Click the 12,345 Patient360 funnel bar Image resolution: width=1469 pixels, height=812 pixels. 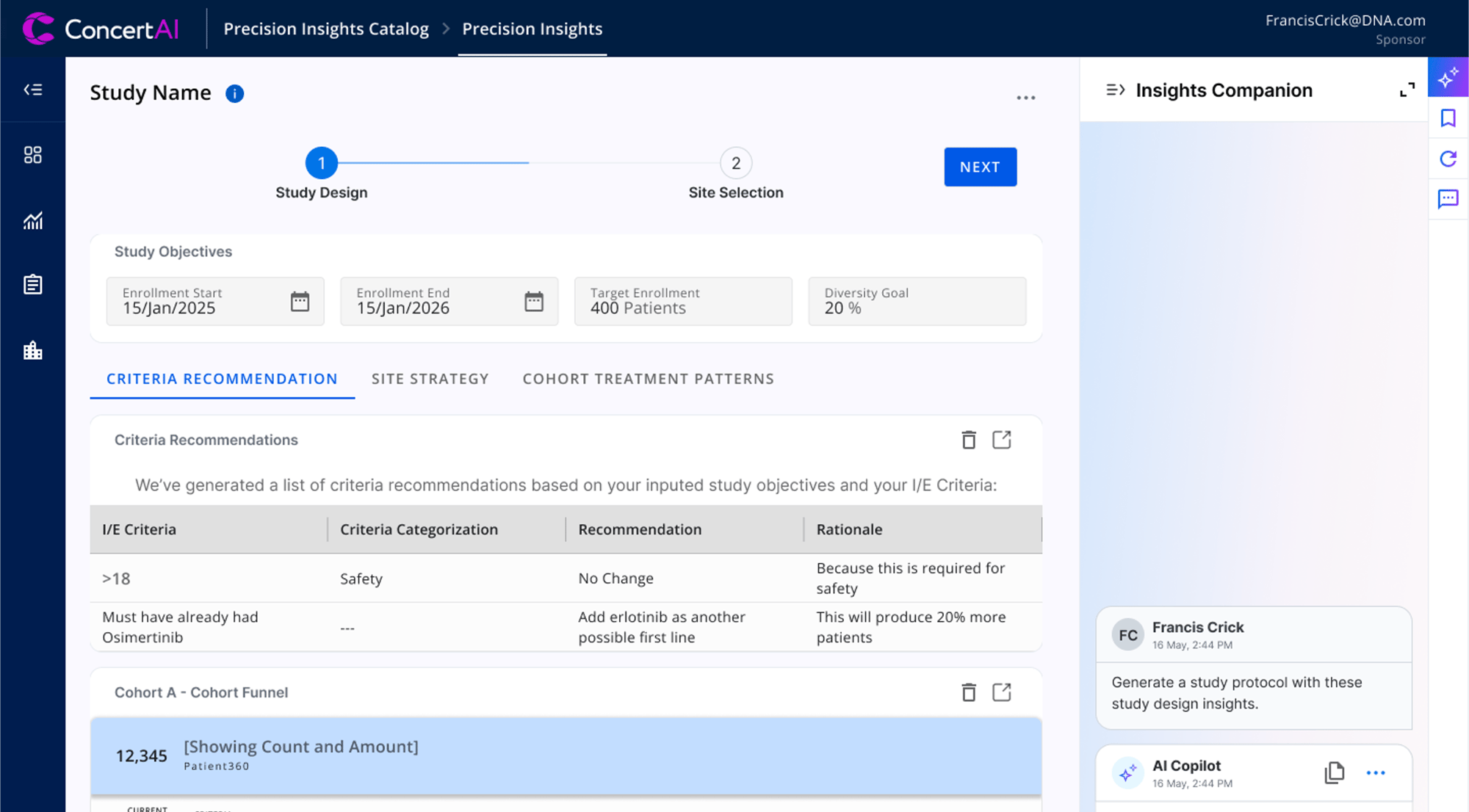pos(566,755)
